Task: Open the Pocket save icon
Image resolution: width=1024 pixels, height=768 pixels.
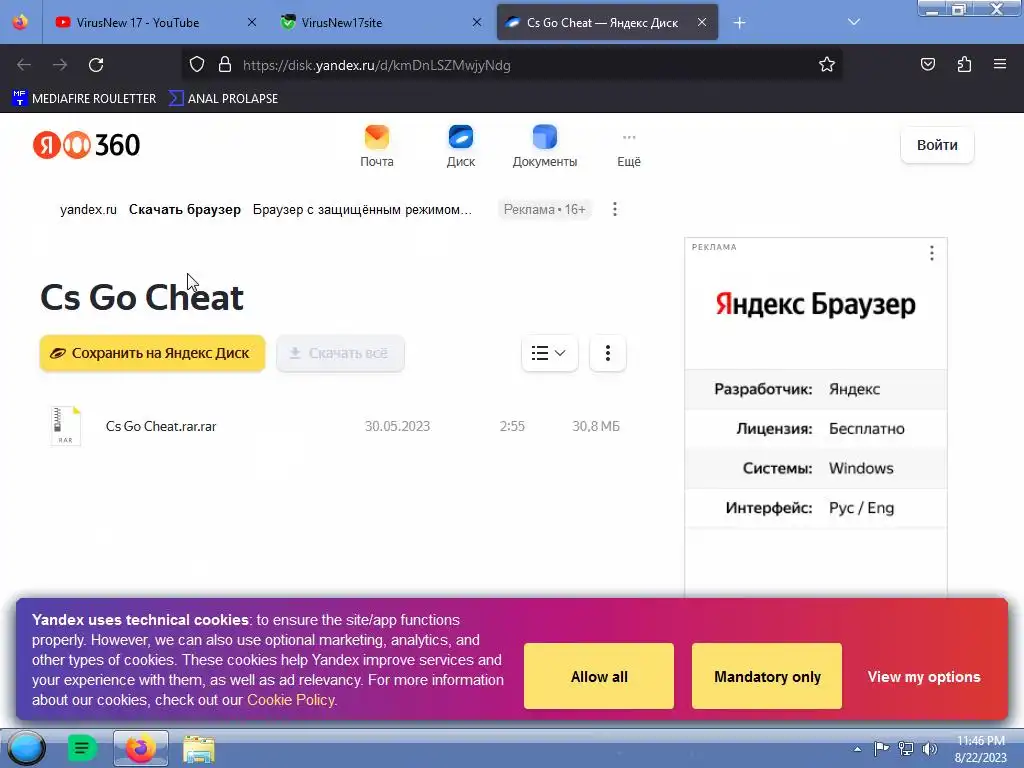Action: tap(927, 64)
